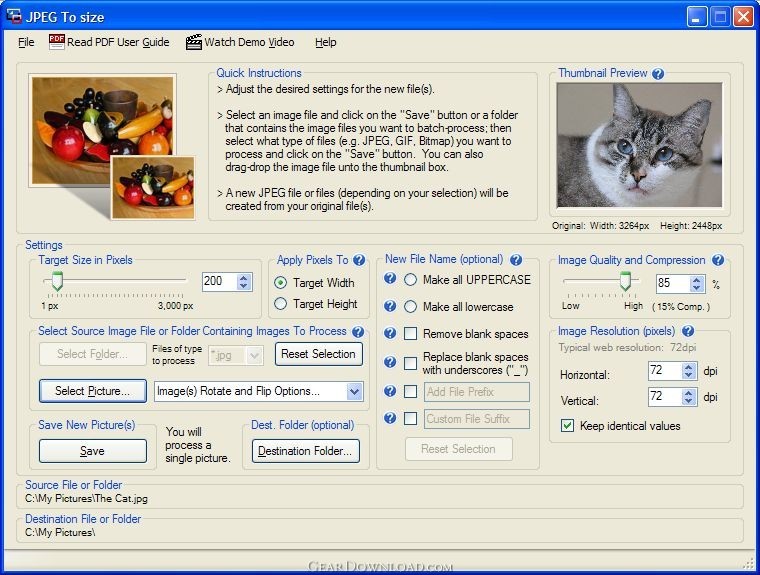
Task: Open help for Image Resolution (pixels)
Action: coord(688,331)
